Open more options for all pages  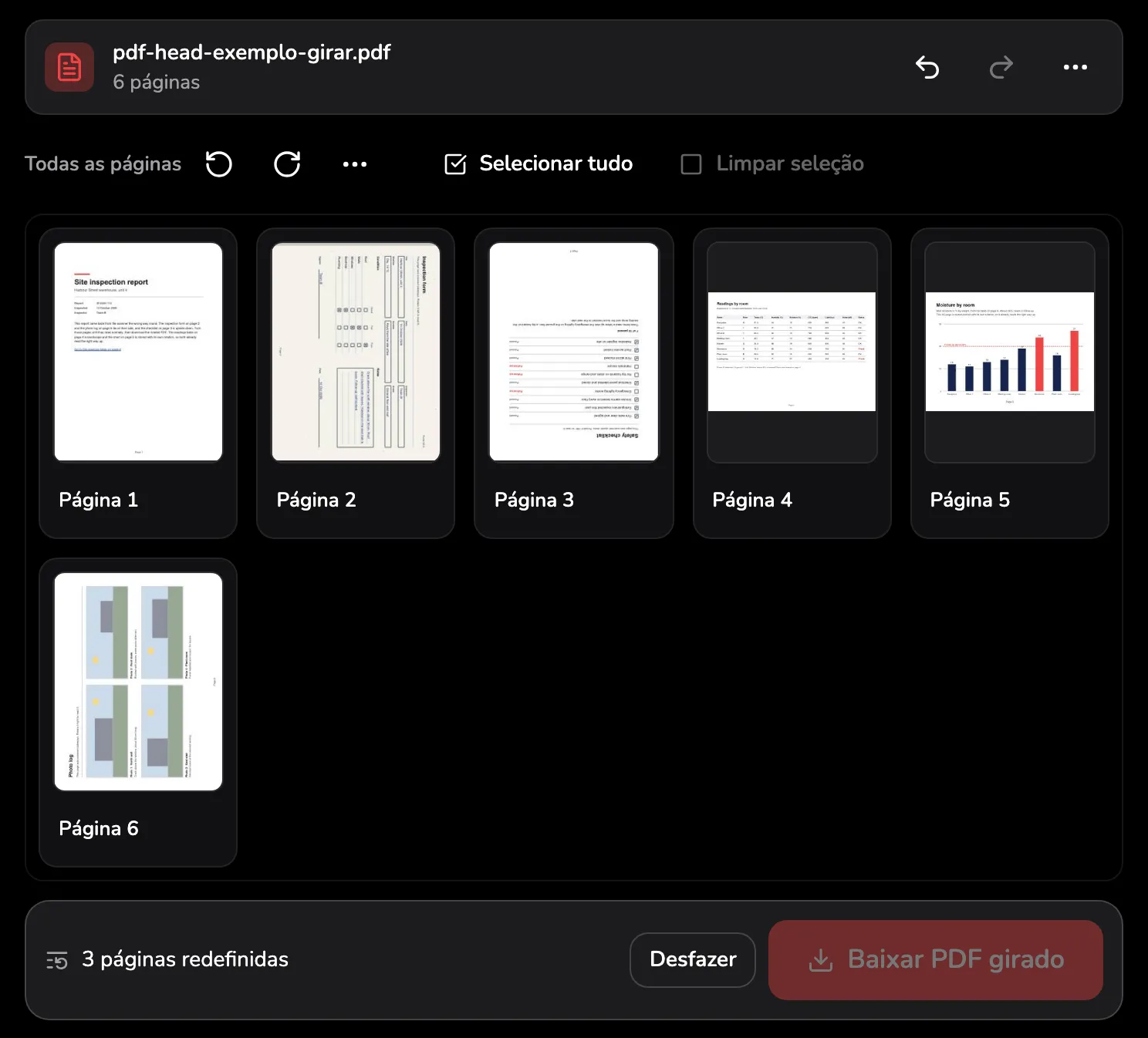coord(355,163)
